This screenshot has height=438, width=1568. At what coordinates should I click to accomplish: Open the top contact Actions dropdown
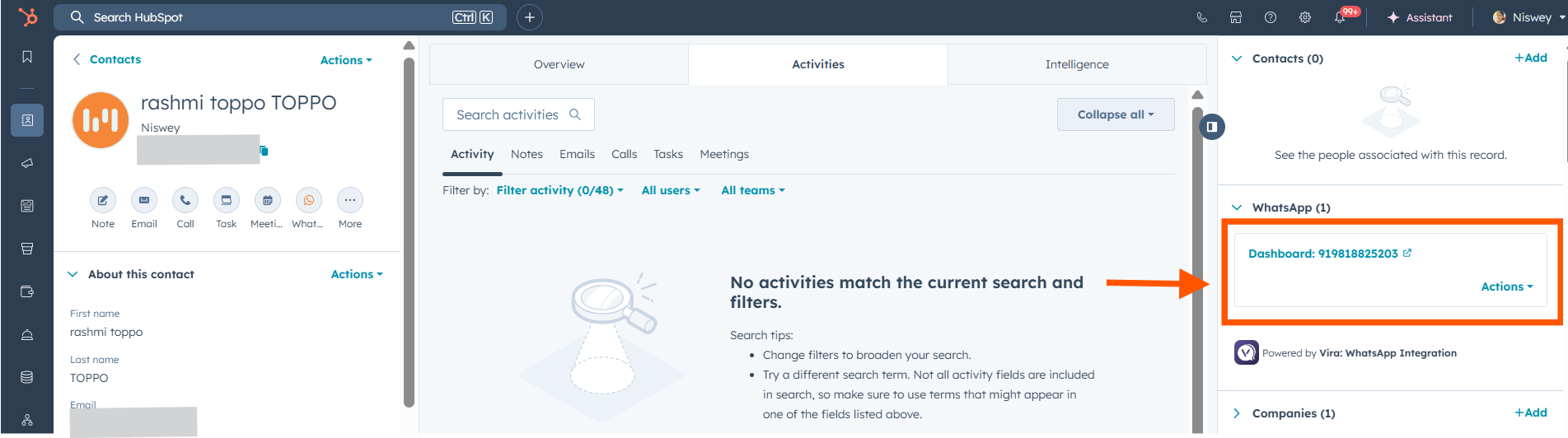coord(346,60)
